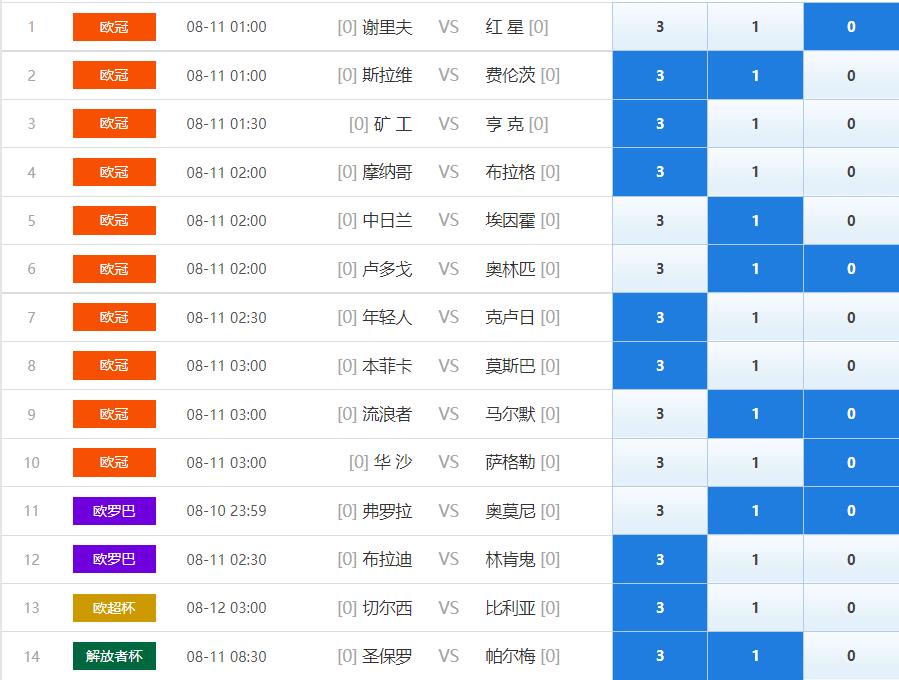Deselect option 3 for 布拉迪 vs 林肯鬼
Image resolution: width=899 pixels, height=680 pixels.
pyautogui.click(x=660, y=560)
